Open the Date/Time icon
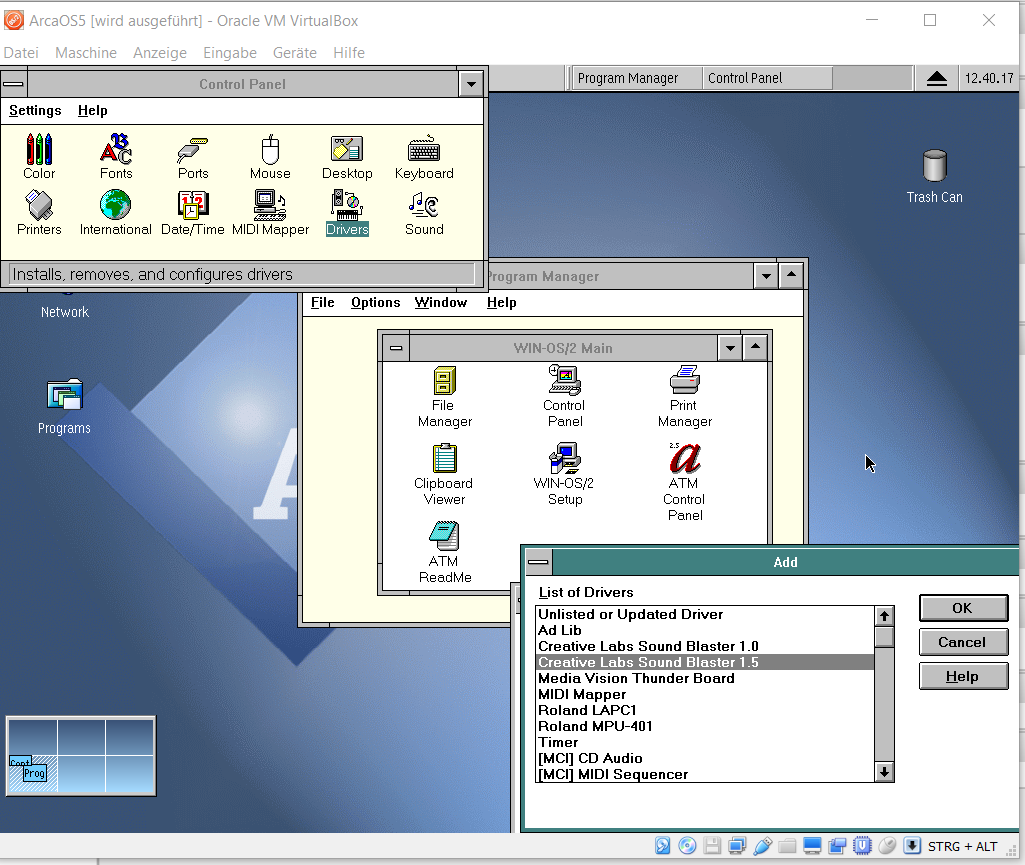The height and width of the screenshot is (865, 1025). pyautogui.click(x=193, y=212)
